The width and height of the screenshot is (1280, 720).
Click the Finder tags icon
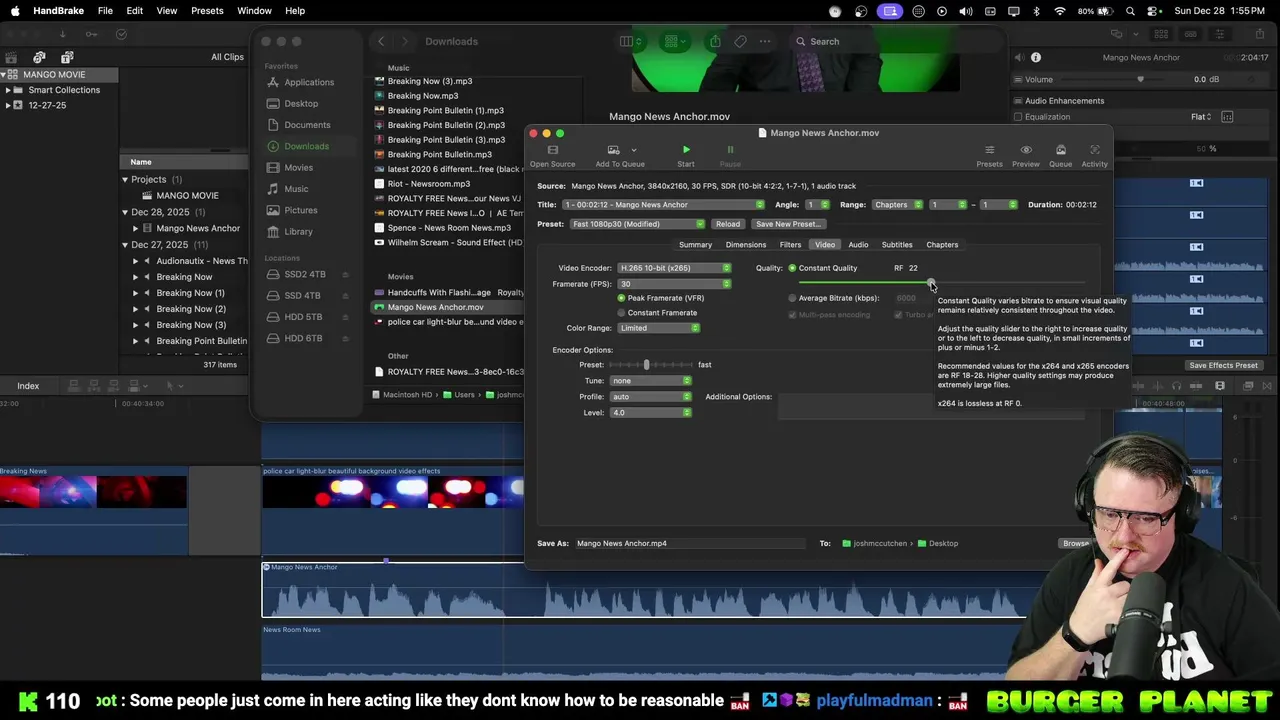tap(740, 41)
